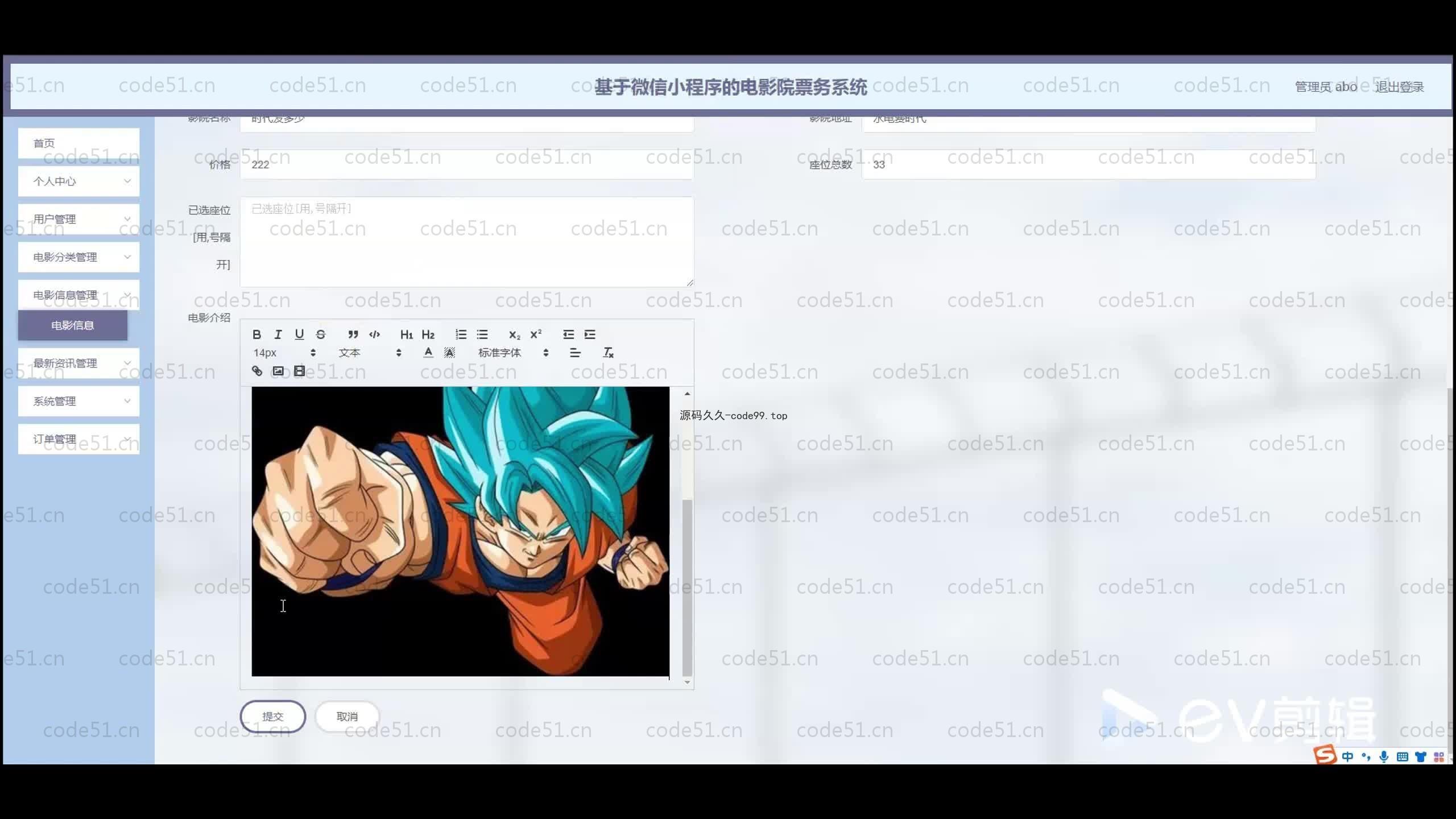Click the 提交 submit button

[x=273, y=717]
